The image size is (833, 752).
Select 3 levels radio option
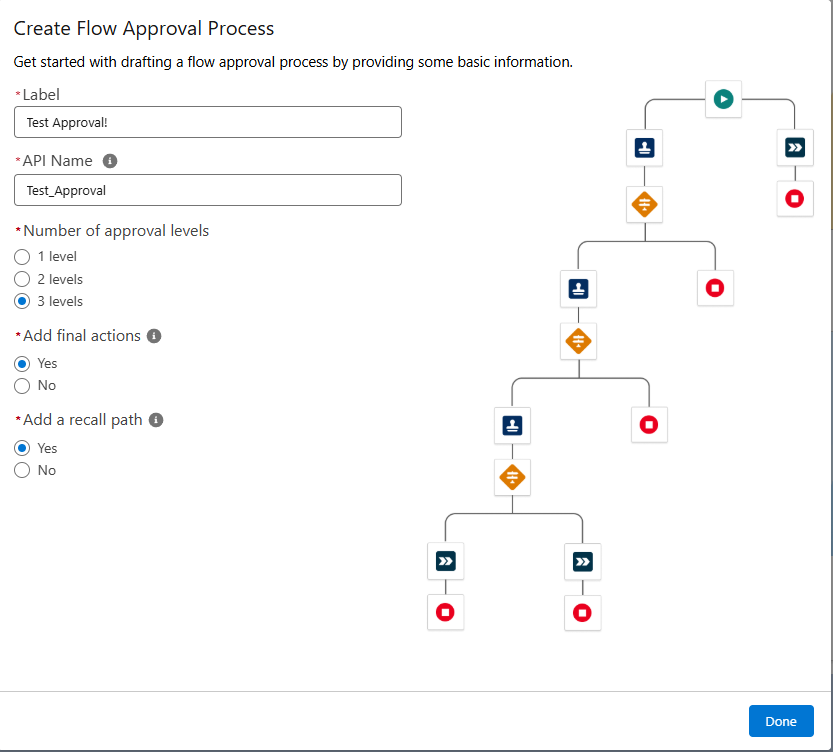click(x=22, y=302)
